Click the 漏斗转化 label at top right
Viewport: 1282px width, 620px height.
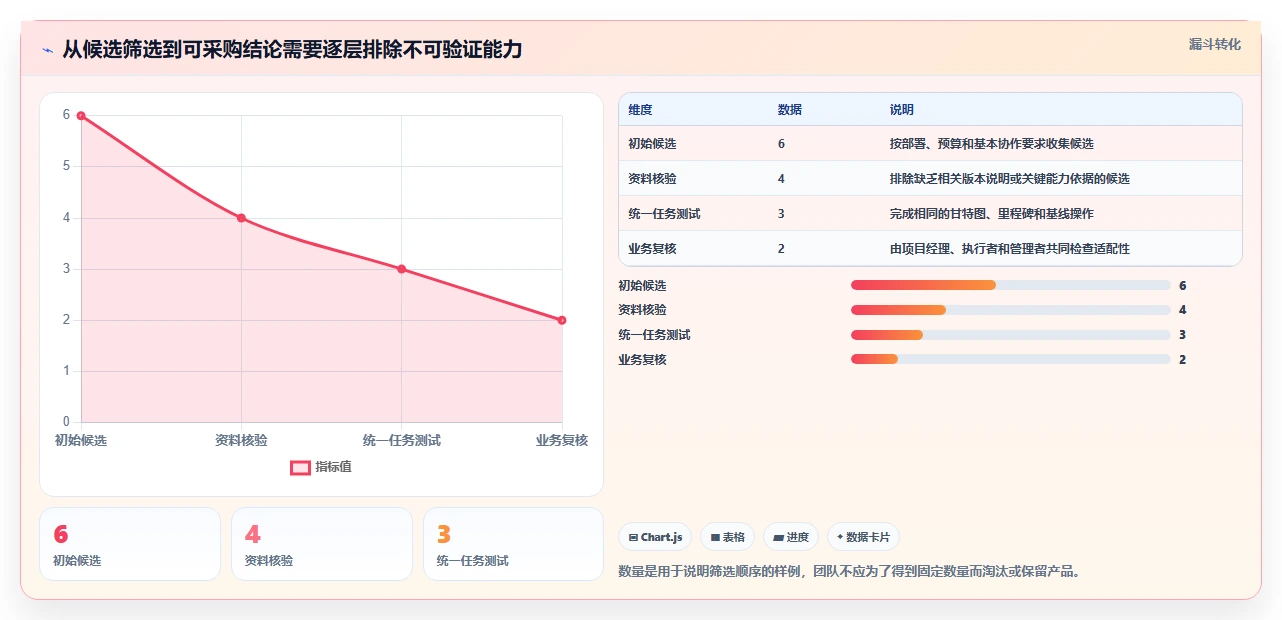[x=1215, y=44]
